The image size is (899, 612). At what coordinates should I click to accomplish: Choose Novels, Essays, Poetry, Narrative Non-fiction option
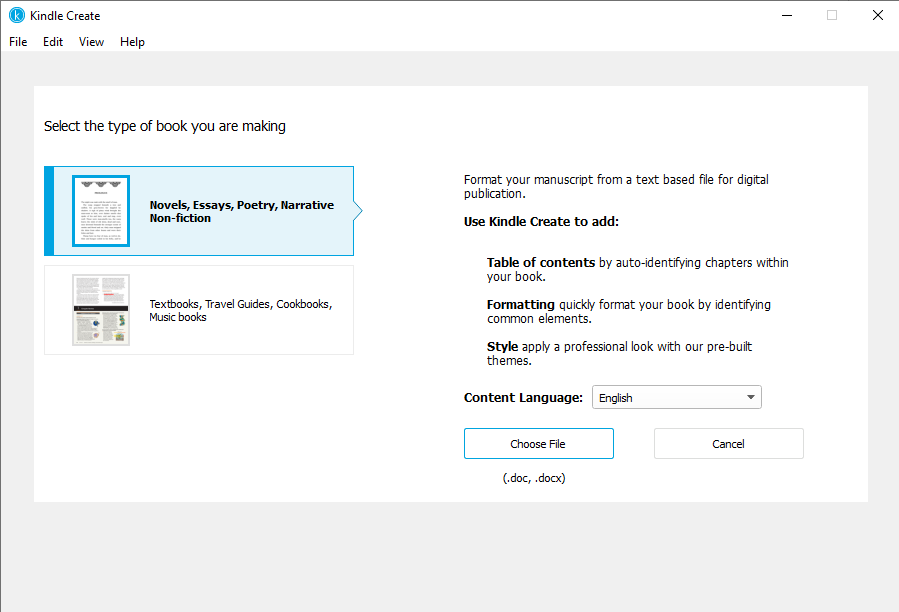coord(199,211)
